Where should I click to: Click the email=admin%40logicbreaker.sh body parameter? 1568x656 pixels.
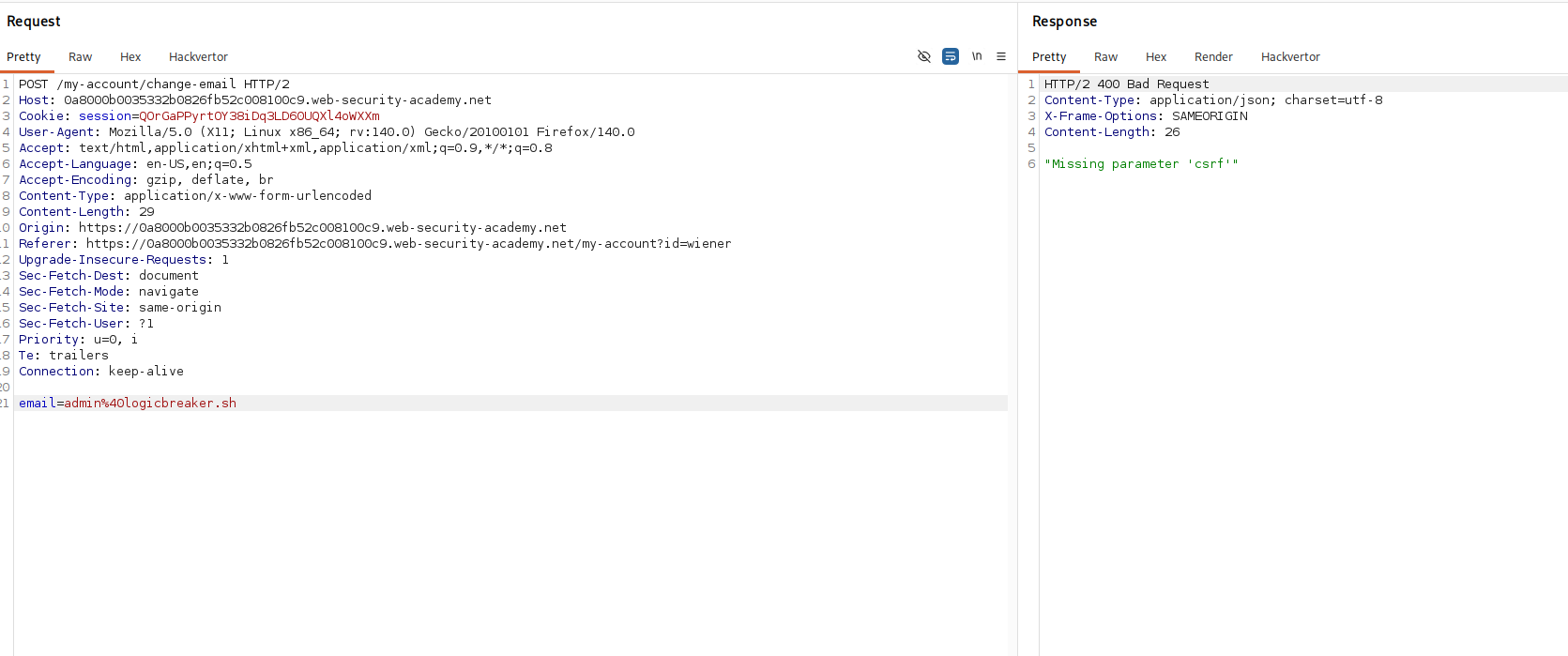click(x=128, y=404)
